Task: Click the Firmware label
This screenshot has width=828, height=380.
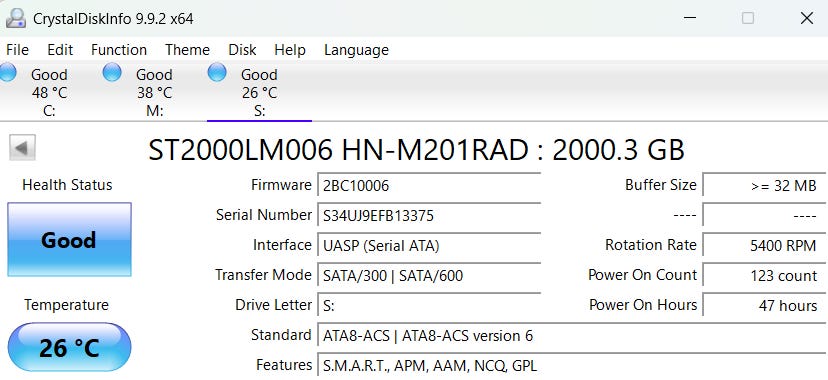Action: [281, 185]
